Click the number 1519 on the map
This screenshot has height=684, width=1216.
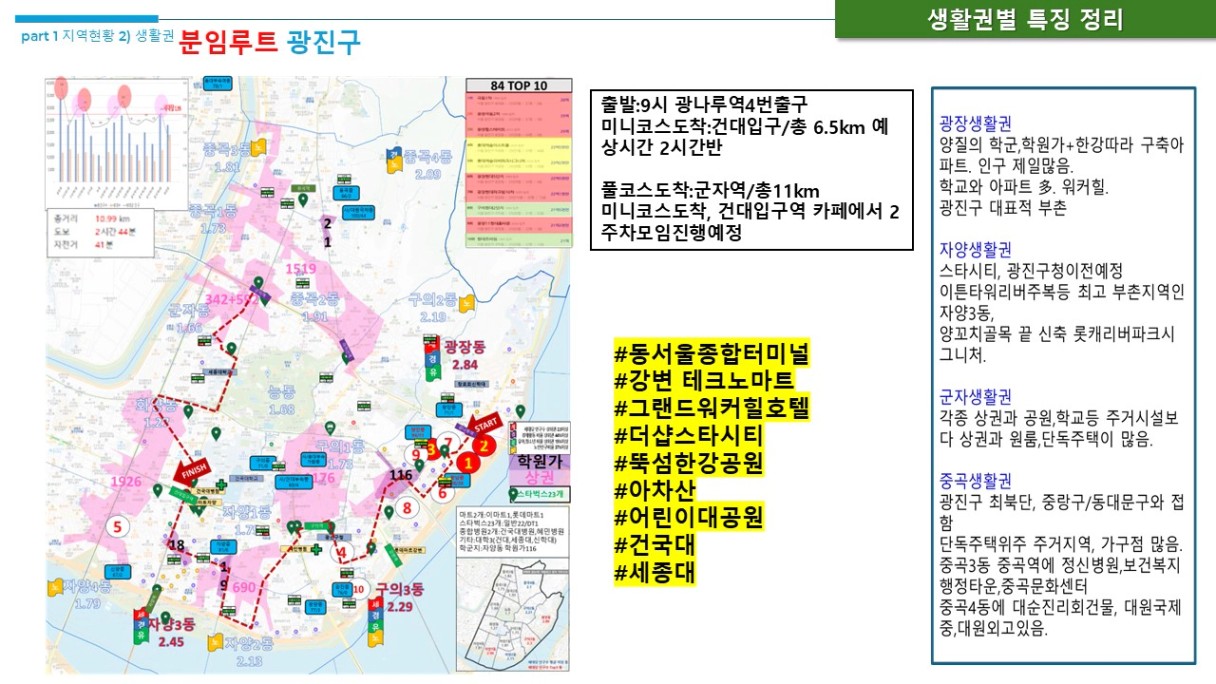point(300,269)
